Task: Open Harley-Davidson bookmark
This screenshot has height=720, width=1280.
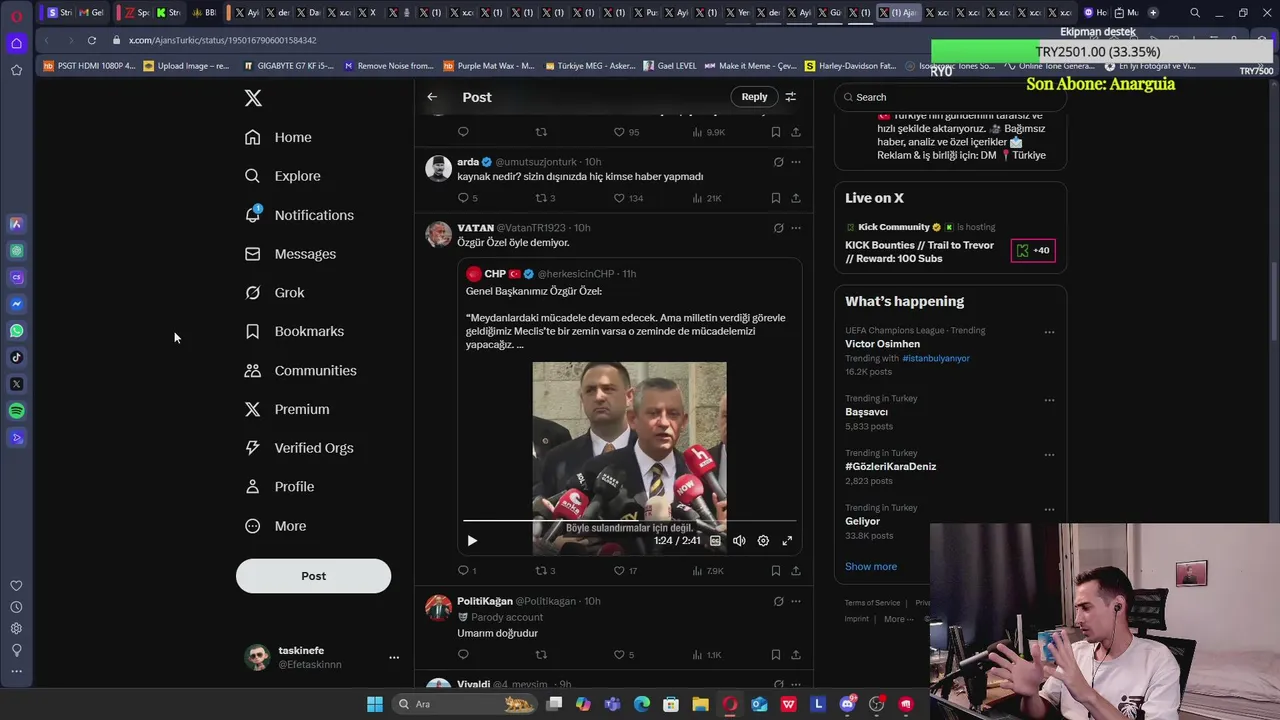Action: pos(850,66)
